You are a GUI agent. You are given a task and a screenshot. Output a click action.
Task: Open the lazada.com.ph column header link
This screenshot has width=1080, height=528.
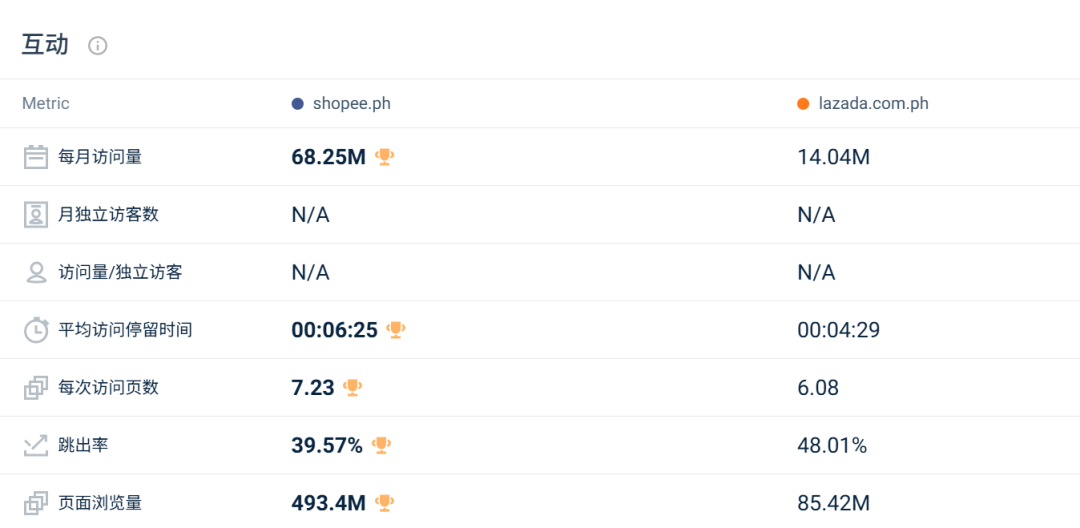coord(873,104)
